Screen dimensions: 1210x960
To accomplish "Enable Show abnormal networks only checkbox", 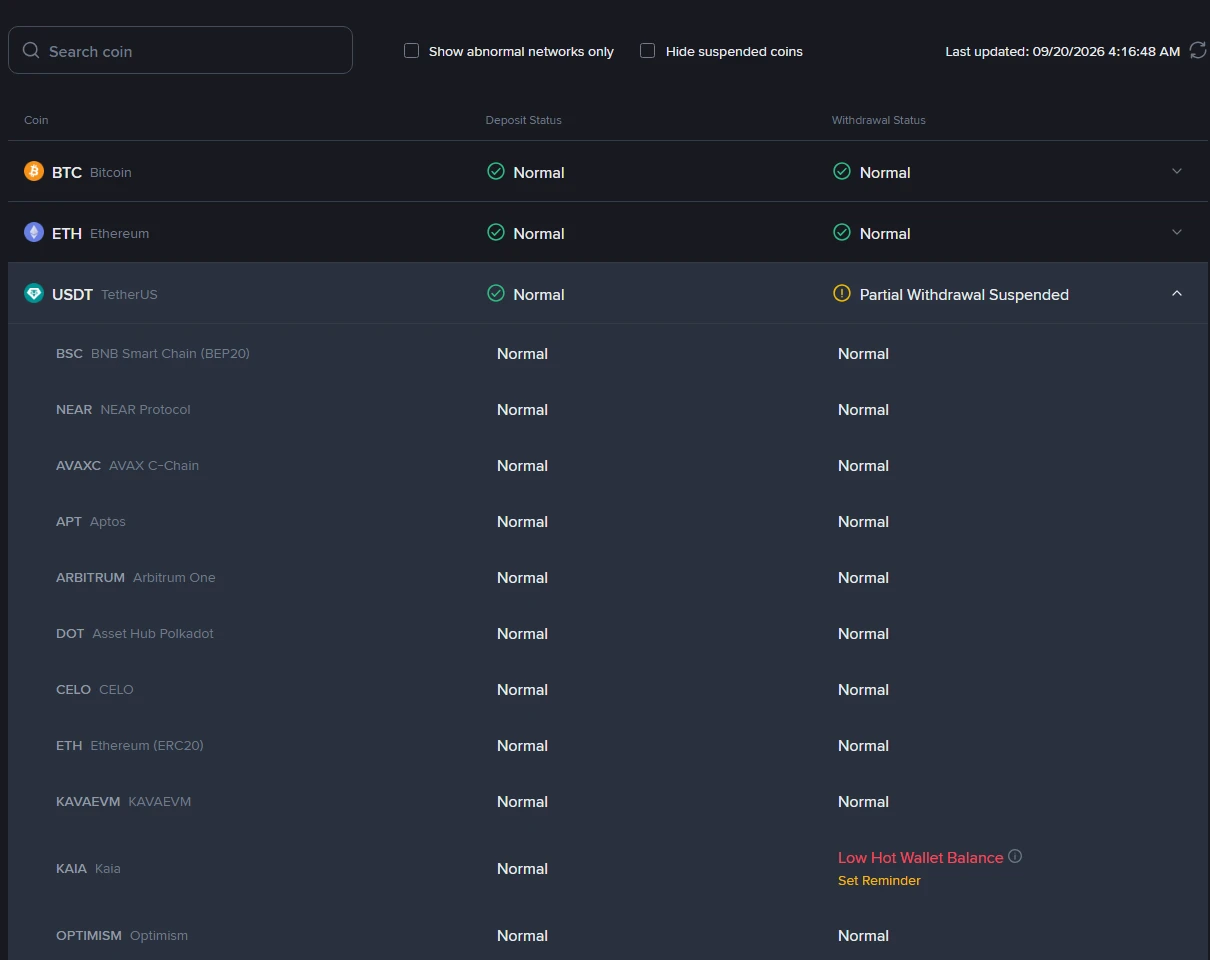I will click(x=411, y=50).
